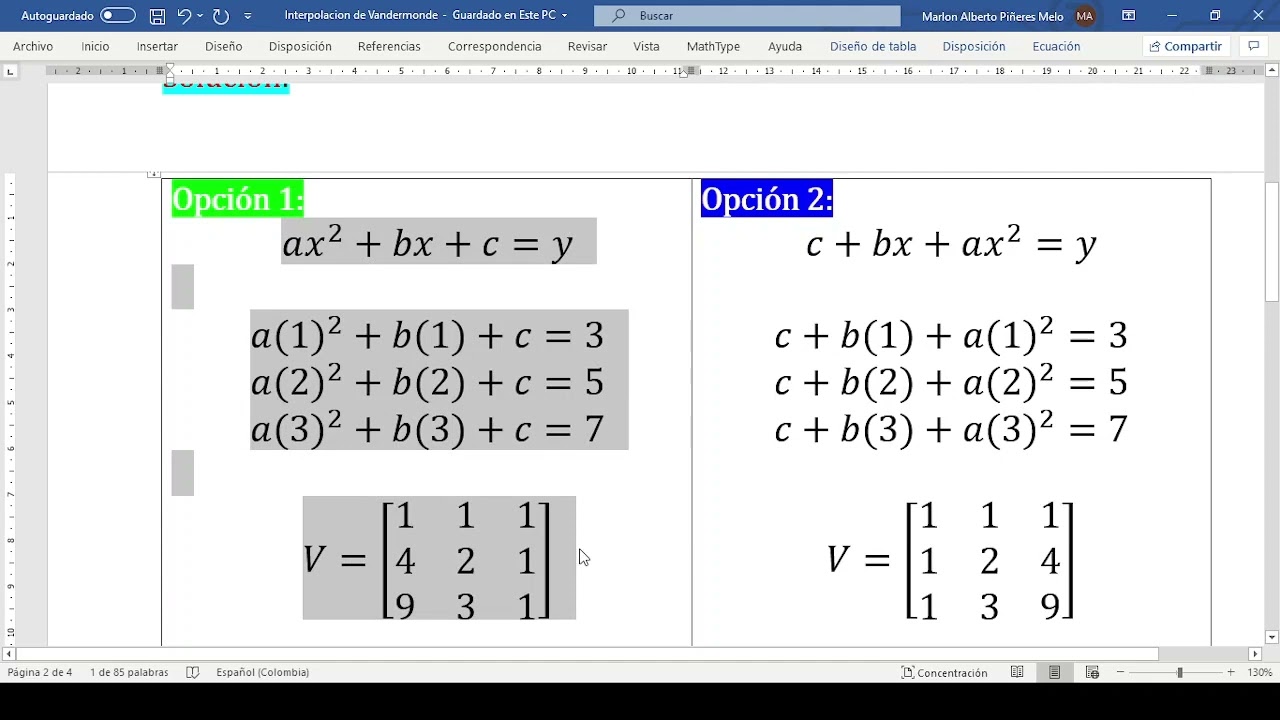Switch to the Inicio tab
1280x720 pixels.
pyautogui.click(x=95, y=46)
